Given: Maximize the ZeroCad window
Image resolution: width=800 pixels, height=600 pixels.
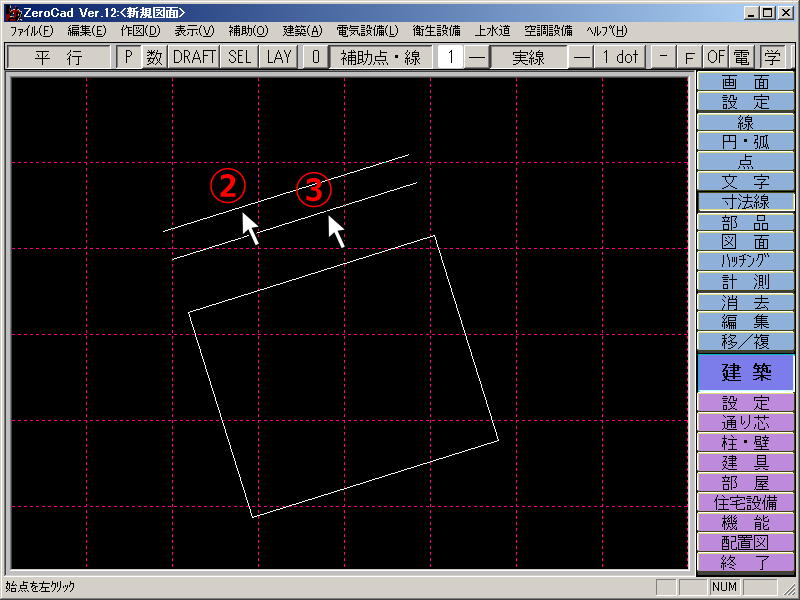Looking at the screenshot, I should (767, 13).
